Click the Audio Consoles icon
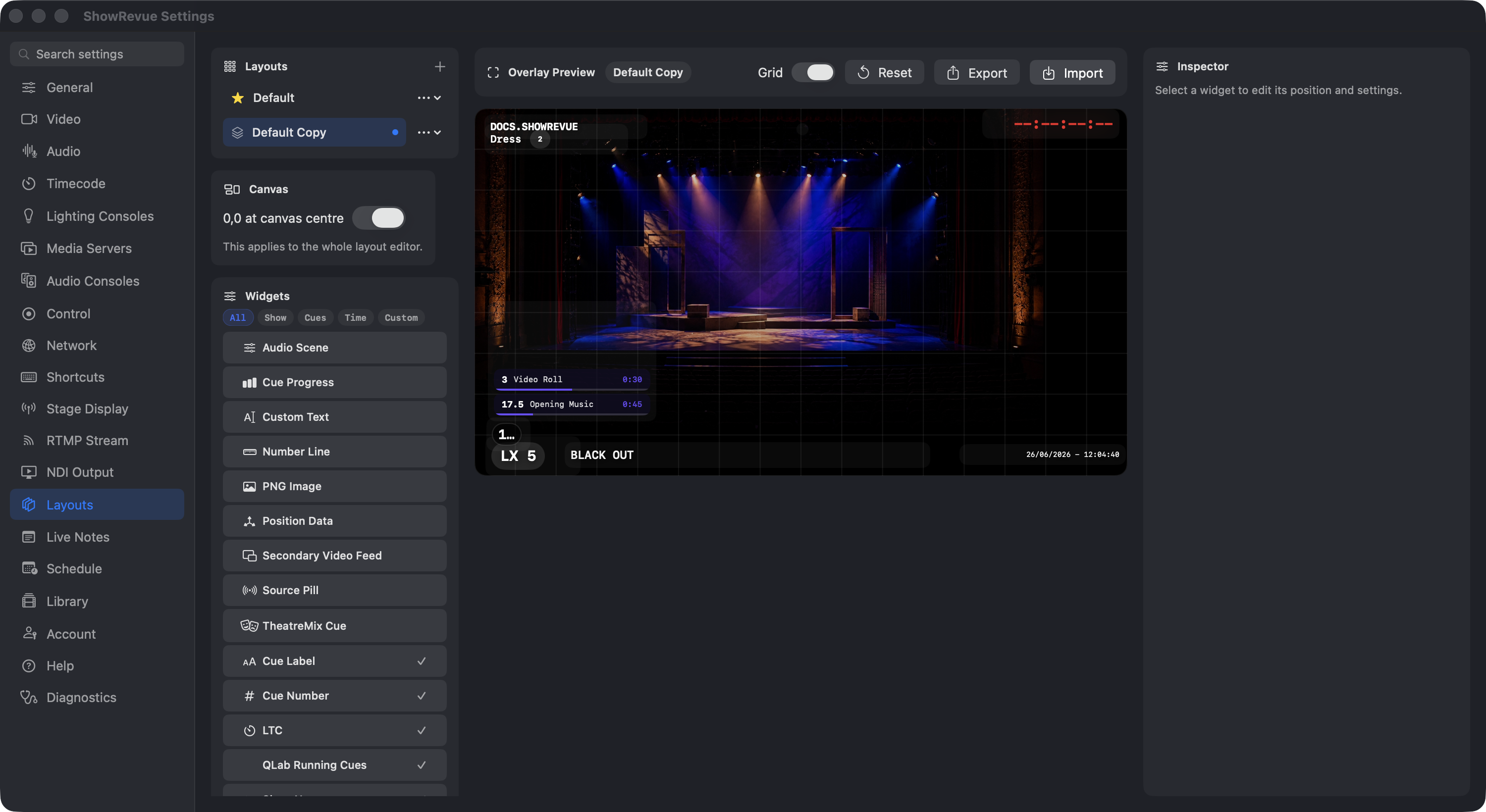Image resolution: width=1486 pixels, height=812 pixels. coord(28,281)
